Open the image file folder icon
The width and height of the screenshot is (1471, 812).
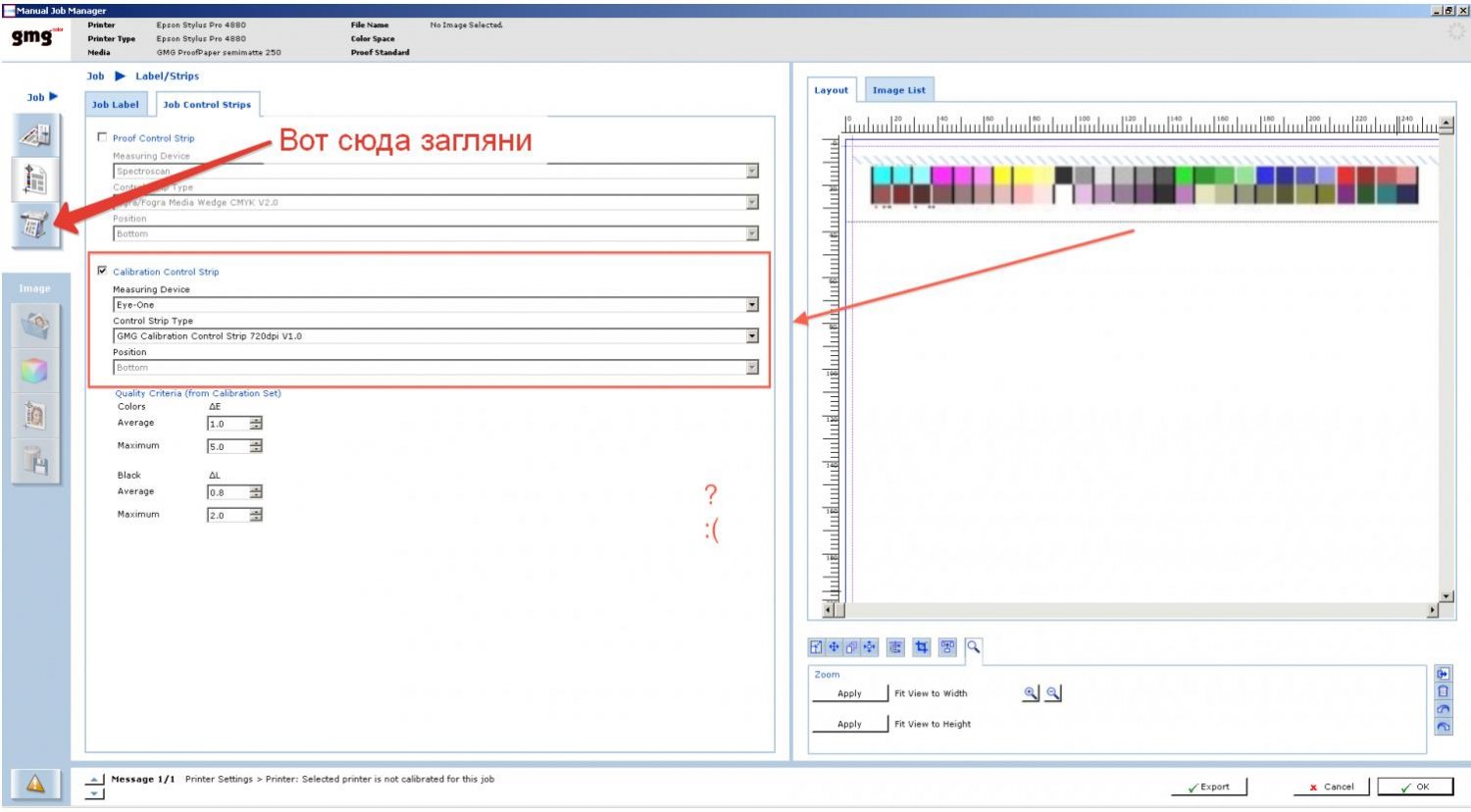(36, 326)
